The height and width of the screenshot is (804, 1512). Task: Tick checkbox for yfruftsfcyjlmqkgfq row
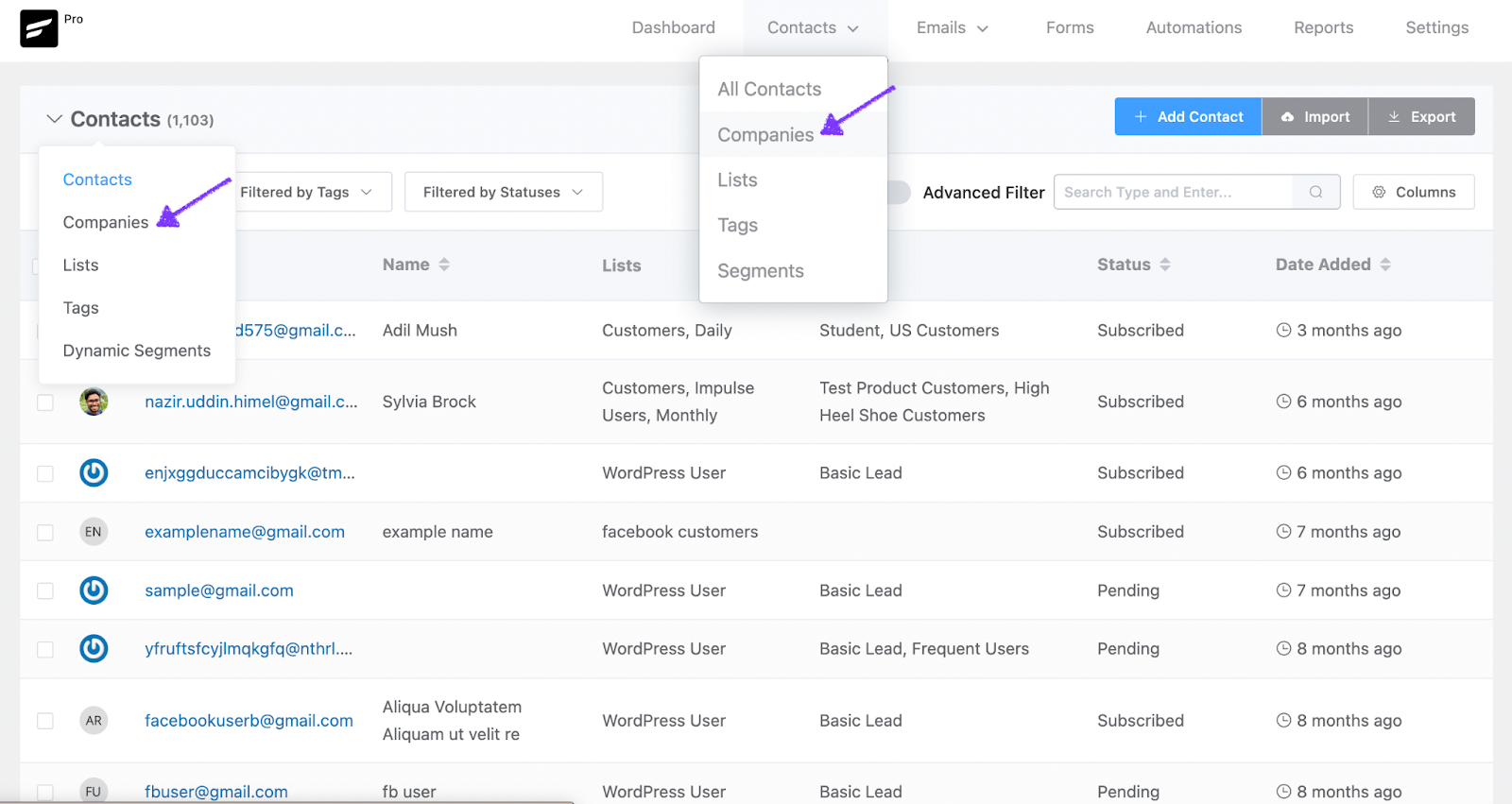tap(45, 650)
